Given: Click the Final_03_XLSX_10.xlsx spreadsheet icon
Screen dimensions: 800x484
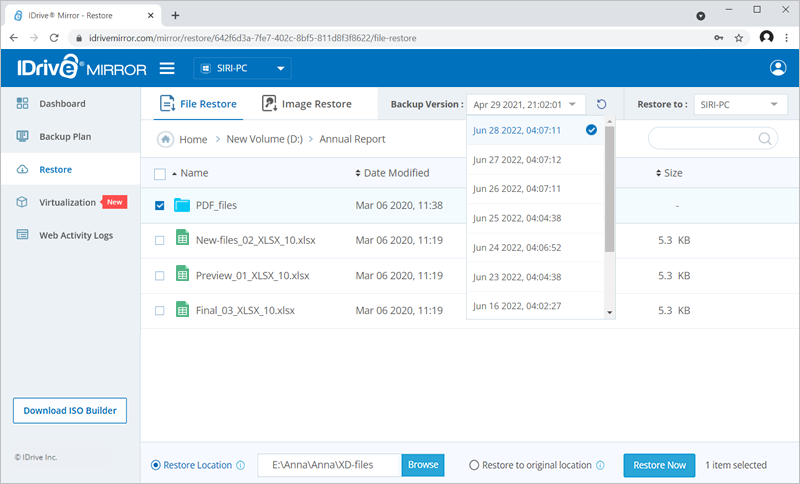Looking at the screenshot, I should point(182,309).
